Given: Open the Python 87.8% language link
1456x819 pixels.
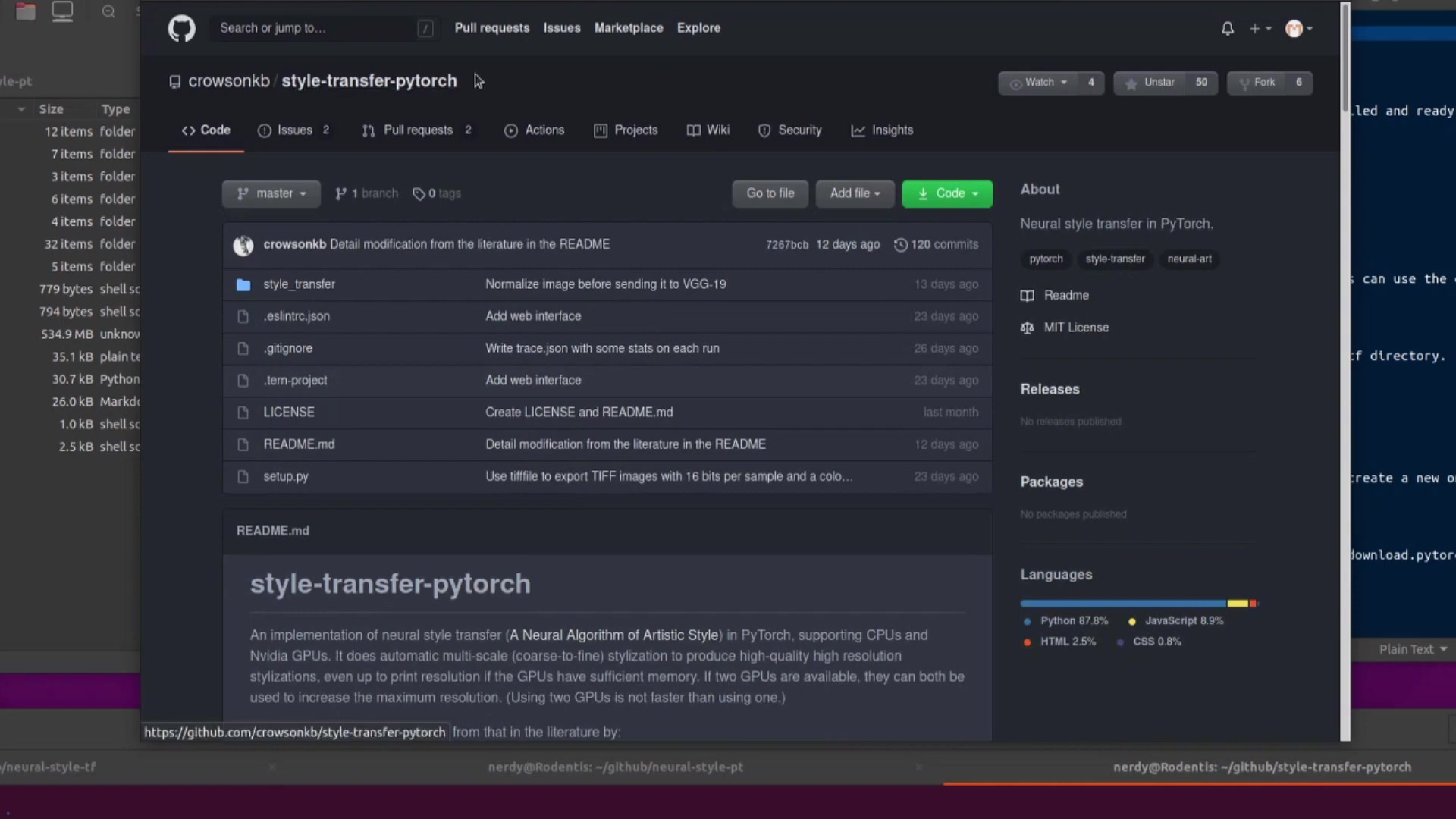Looking at the screenshot, I should click(1065, 621).
